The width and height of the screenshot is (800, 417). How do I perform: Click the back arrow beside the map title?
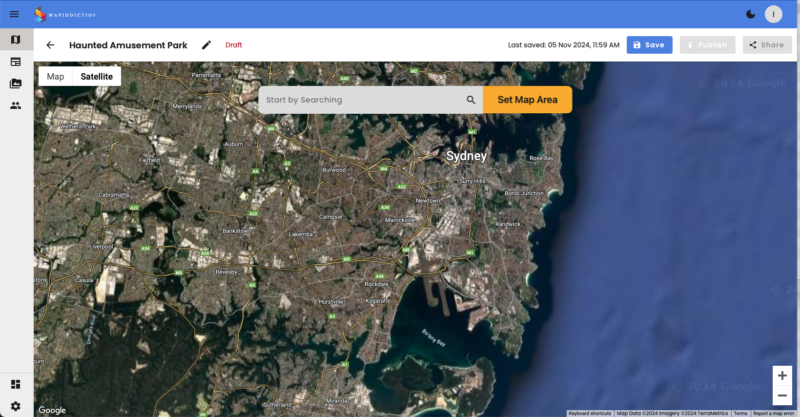click(50, 45)
